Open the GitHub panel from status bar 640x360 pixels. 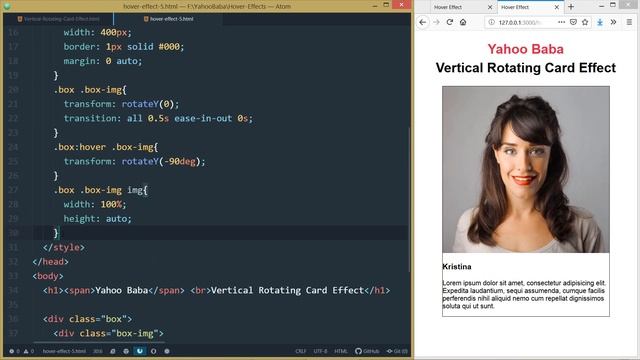(x=367, y=351)
